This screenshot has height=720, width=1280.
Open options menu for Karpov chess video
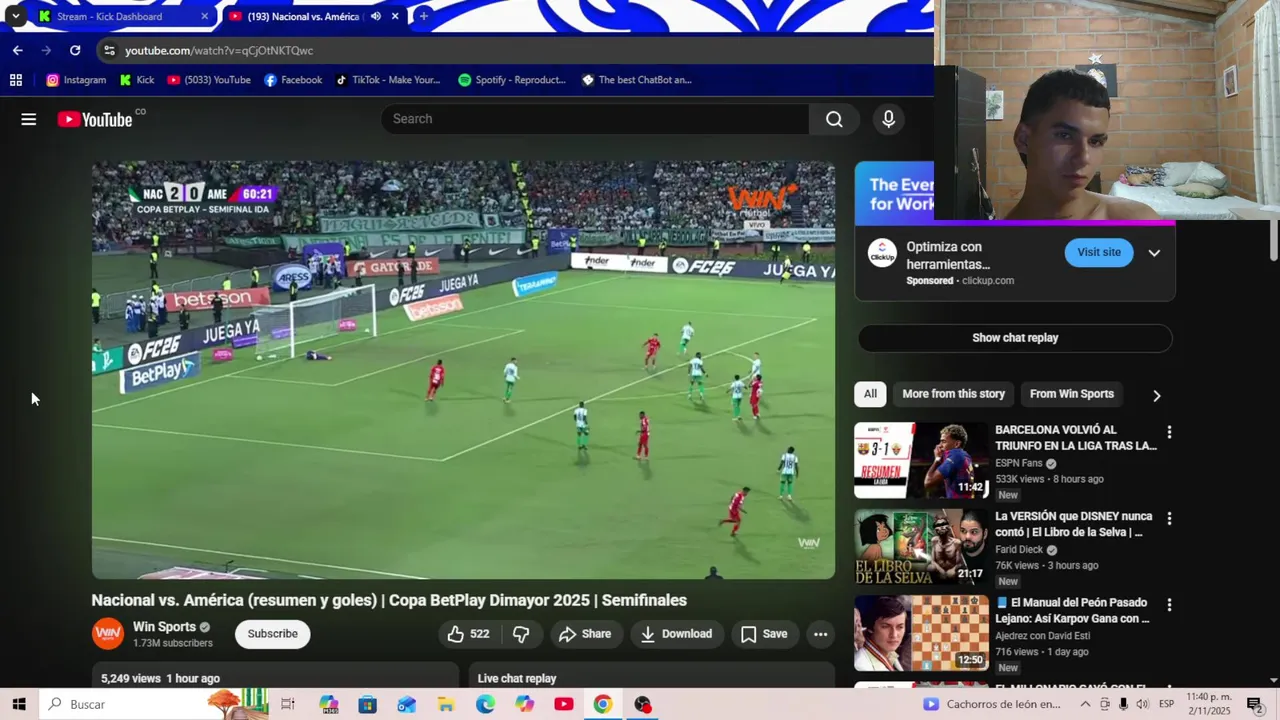(x=1169, y=605)
